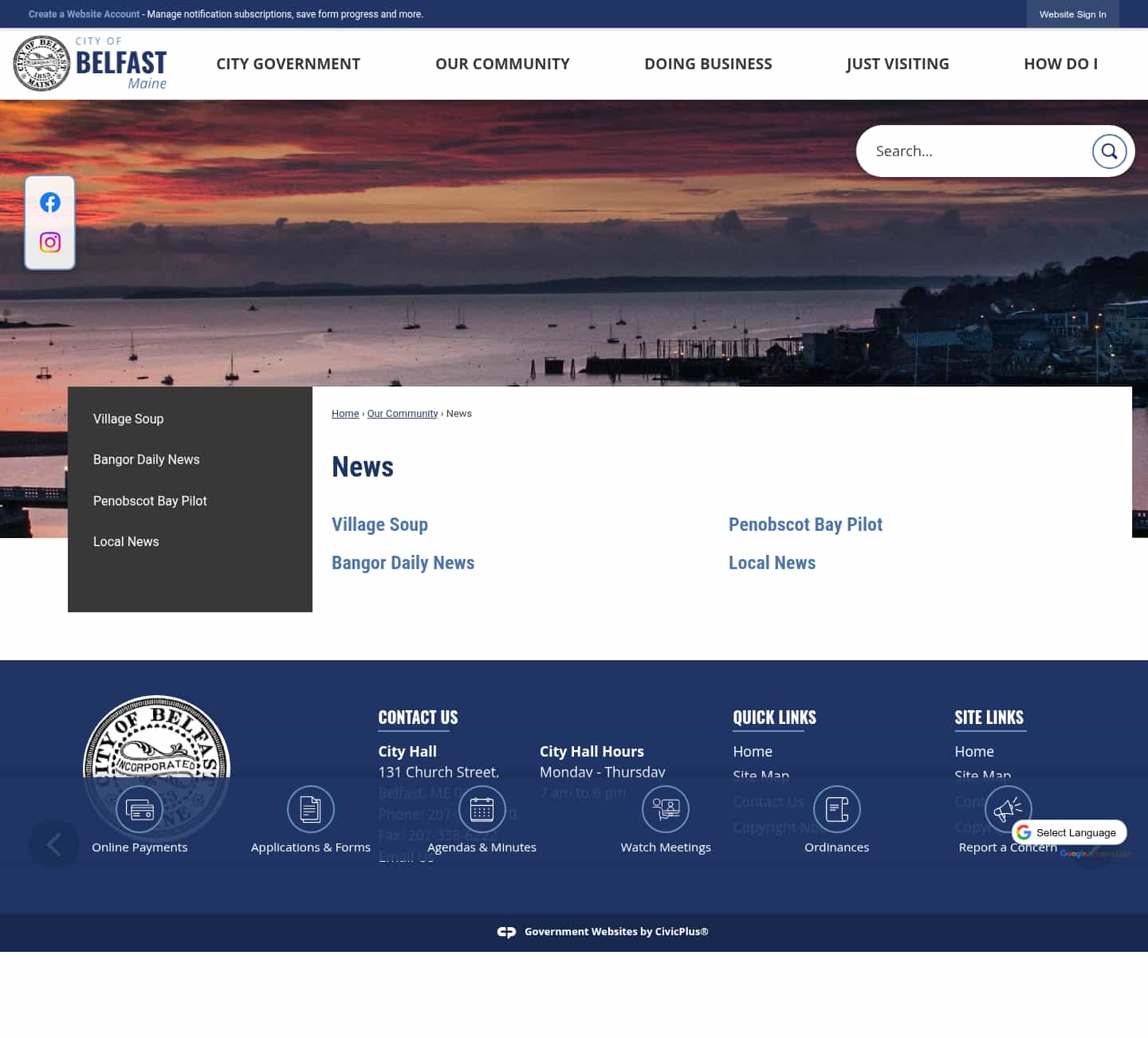Open Applications & Forms icon
Image resolution: width=1148 pixels, height=1038 pixels.
click(310, 808)
